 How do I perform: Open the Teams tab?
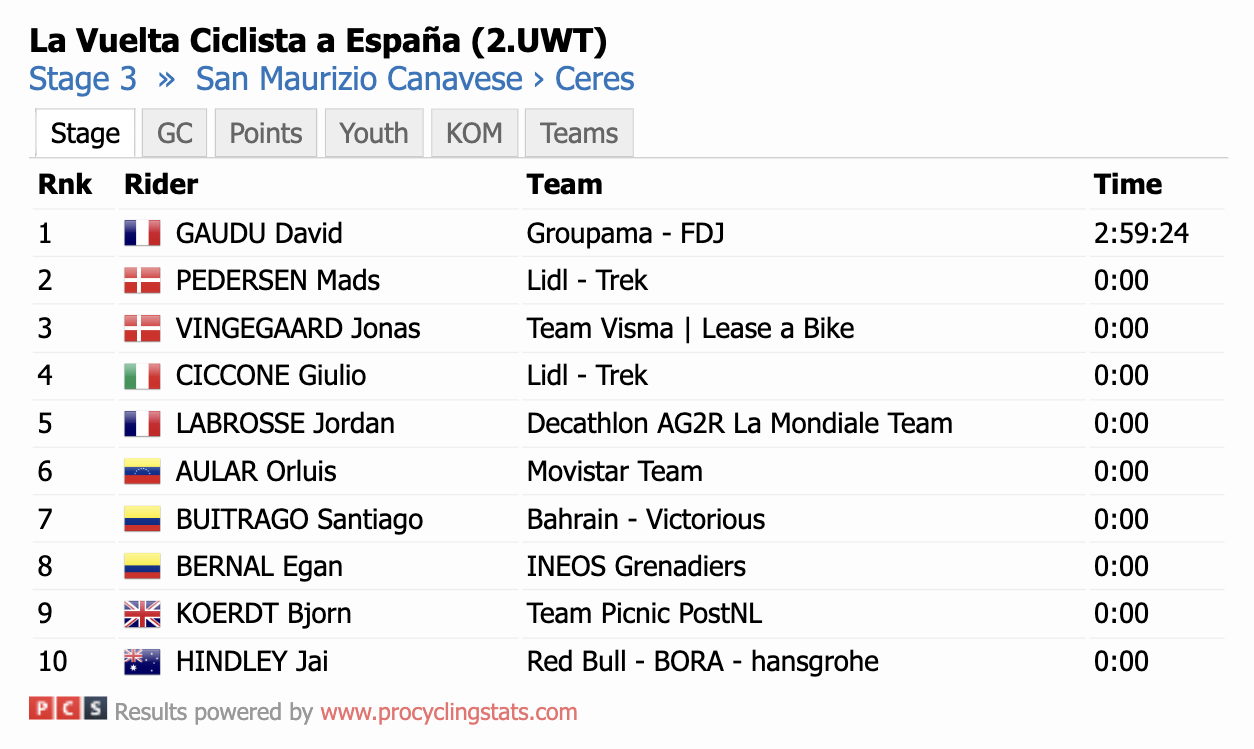579,133
